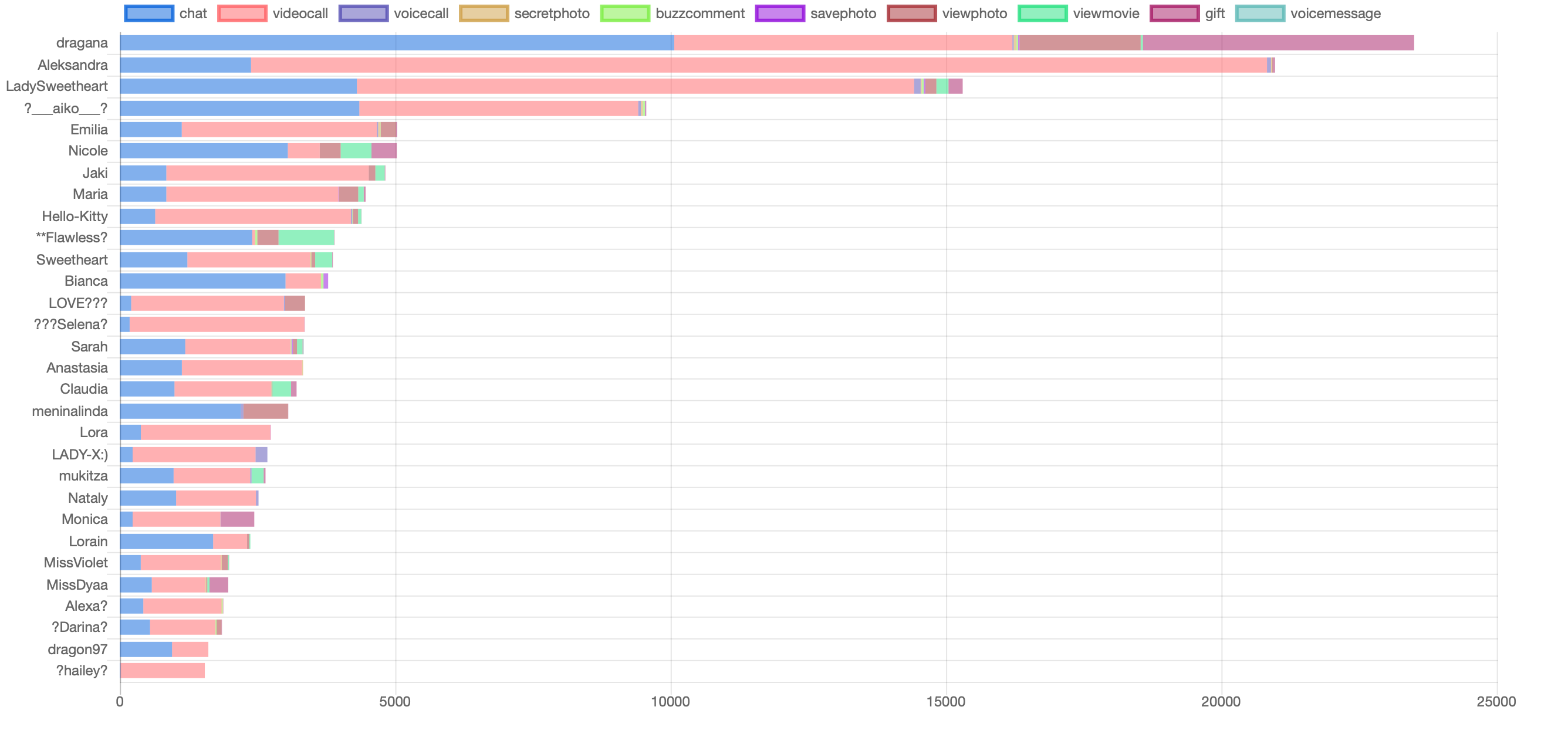The height and width of the screenshot is (744, 1568).
Task: Click the 'meninalinda' axis label
Action: (x=70, y=411)
